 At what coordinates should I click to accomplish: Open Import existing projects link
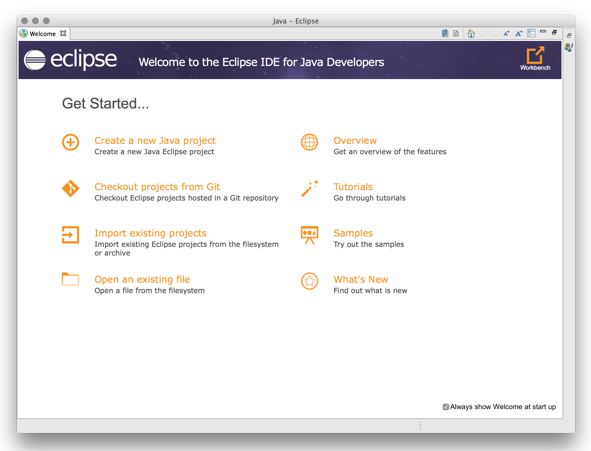150,233
